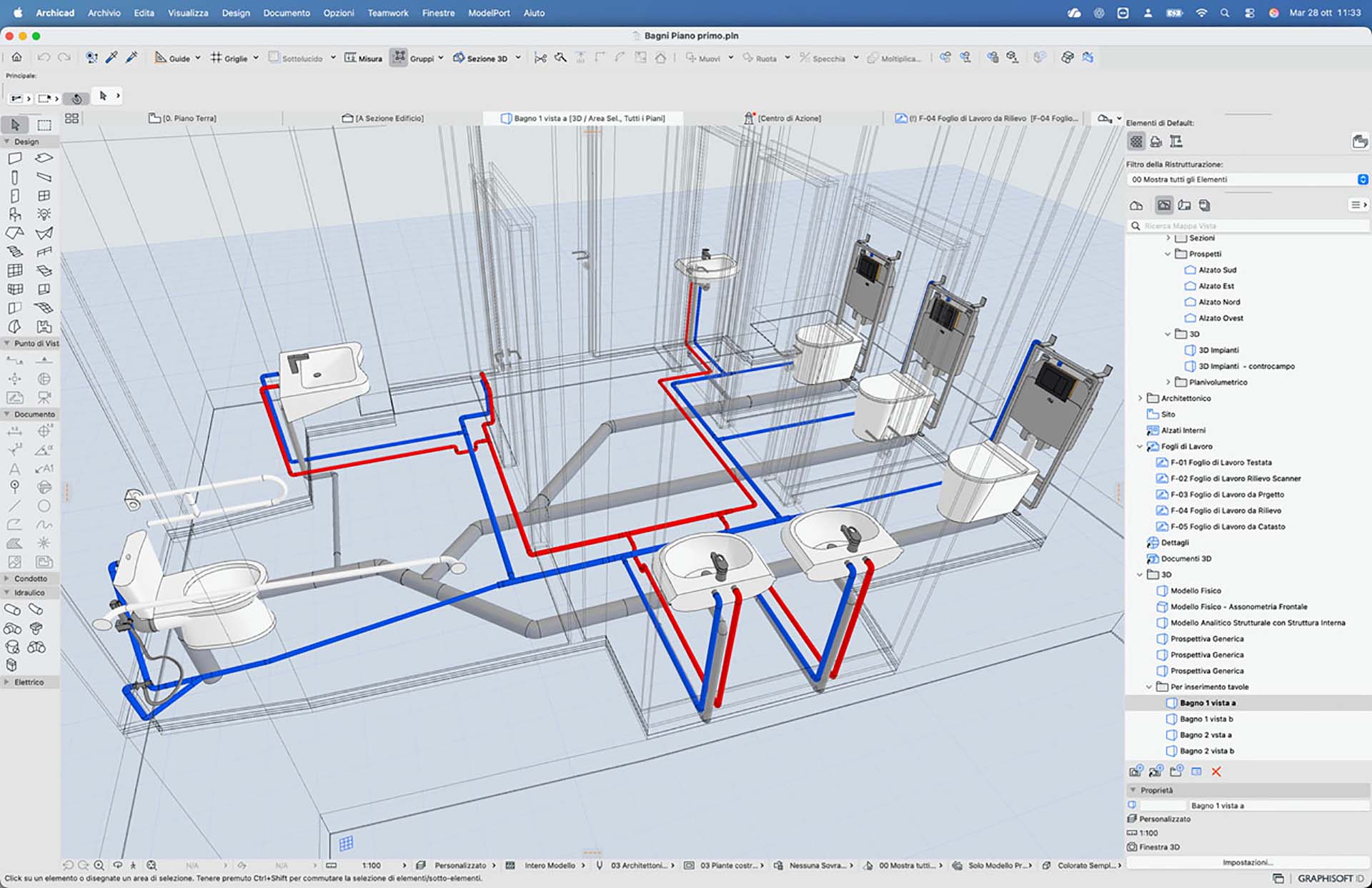Viewport: 1372px width, 888px height.
Task: Click the syringe inject parameters icon
Action: tap(131, 58)
